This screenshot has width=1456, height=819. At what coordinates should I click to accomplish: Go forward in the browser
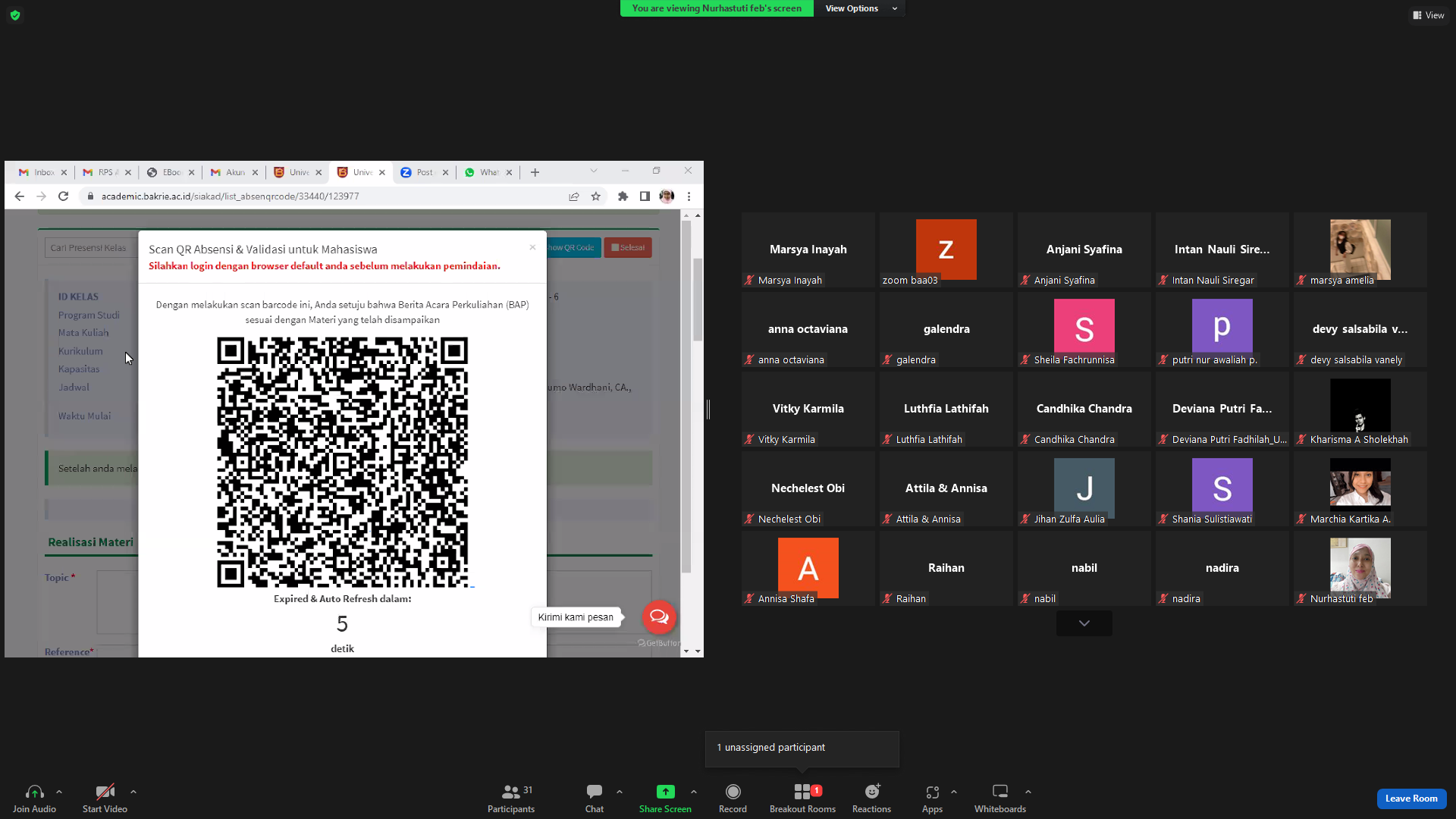pyautogui.click(x=42, y=196)
